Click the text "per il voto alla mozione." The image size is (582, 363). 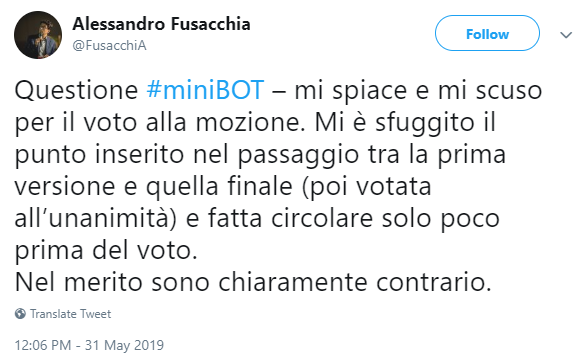pyautogui.click(x=160, y=123)
